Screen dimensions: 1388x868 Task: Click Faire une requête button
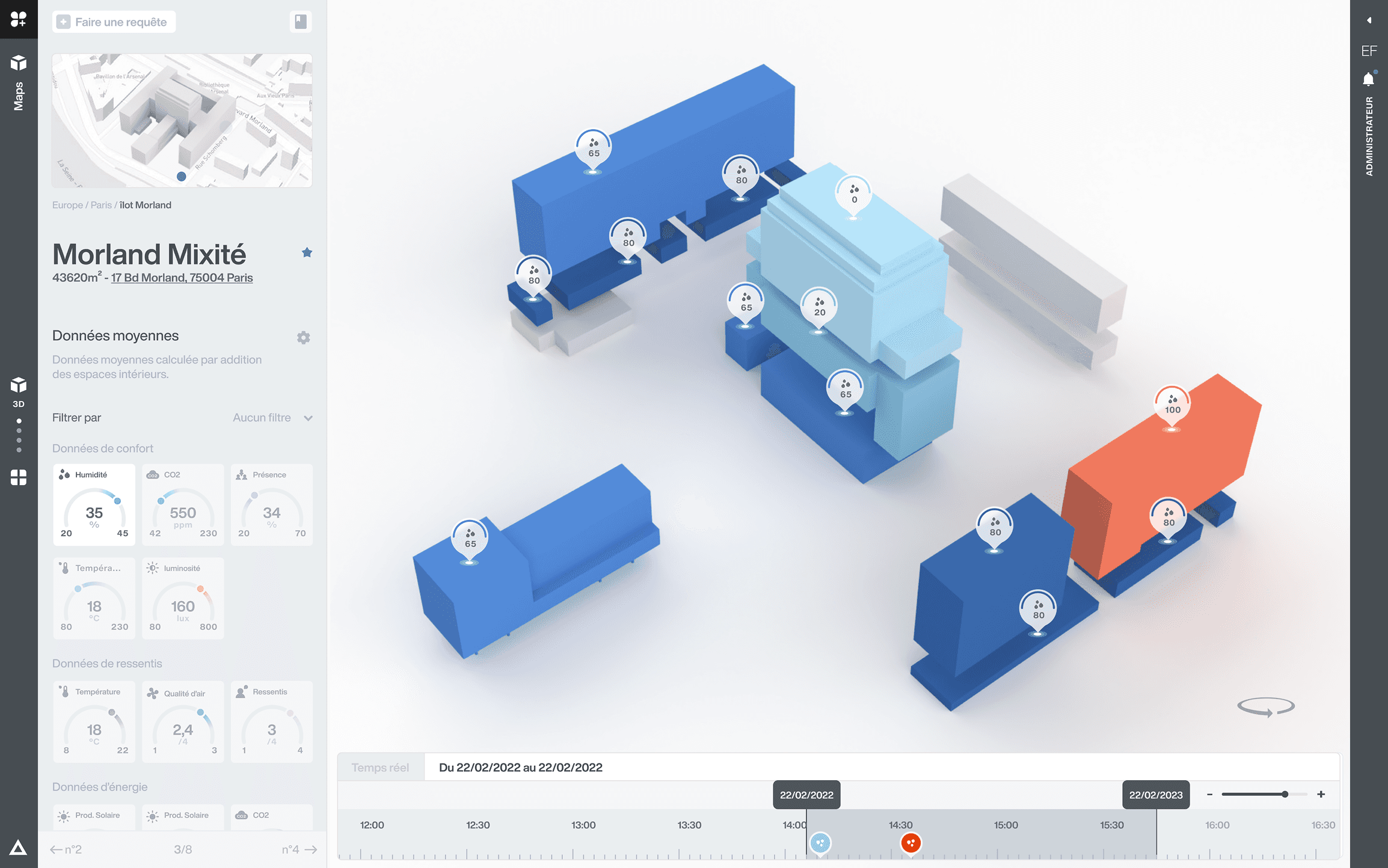point(114,22)
